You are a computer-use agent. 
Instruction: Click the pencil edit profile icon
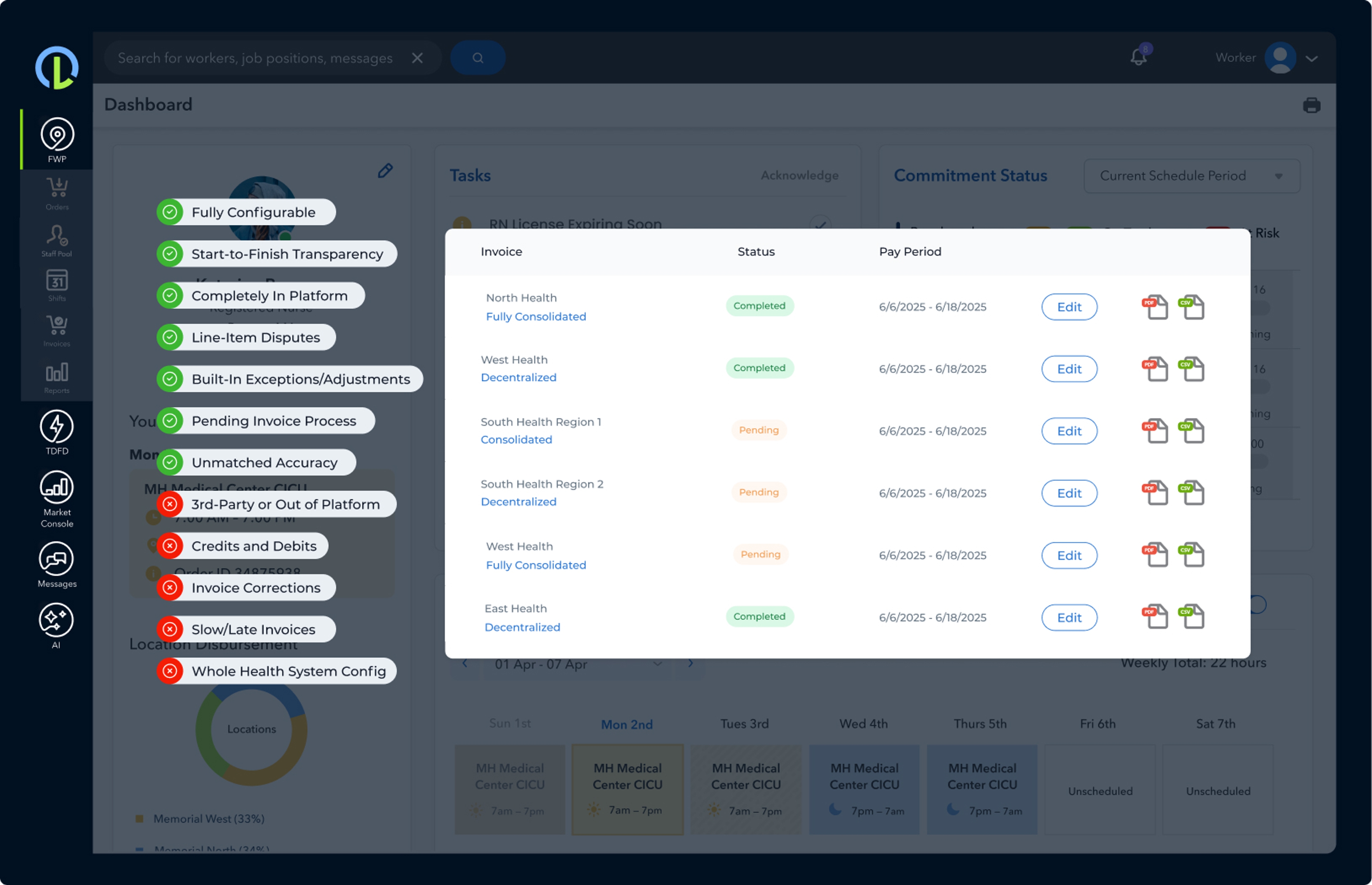(x=386, y=171)
